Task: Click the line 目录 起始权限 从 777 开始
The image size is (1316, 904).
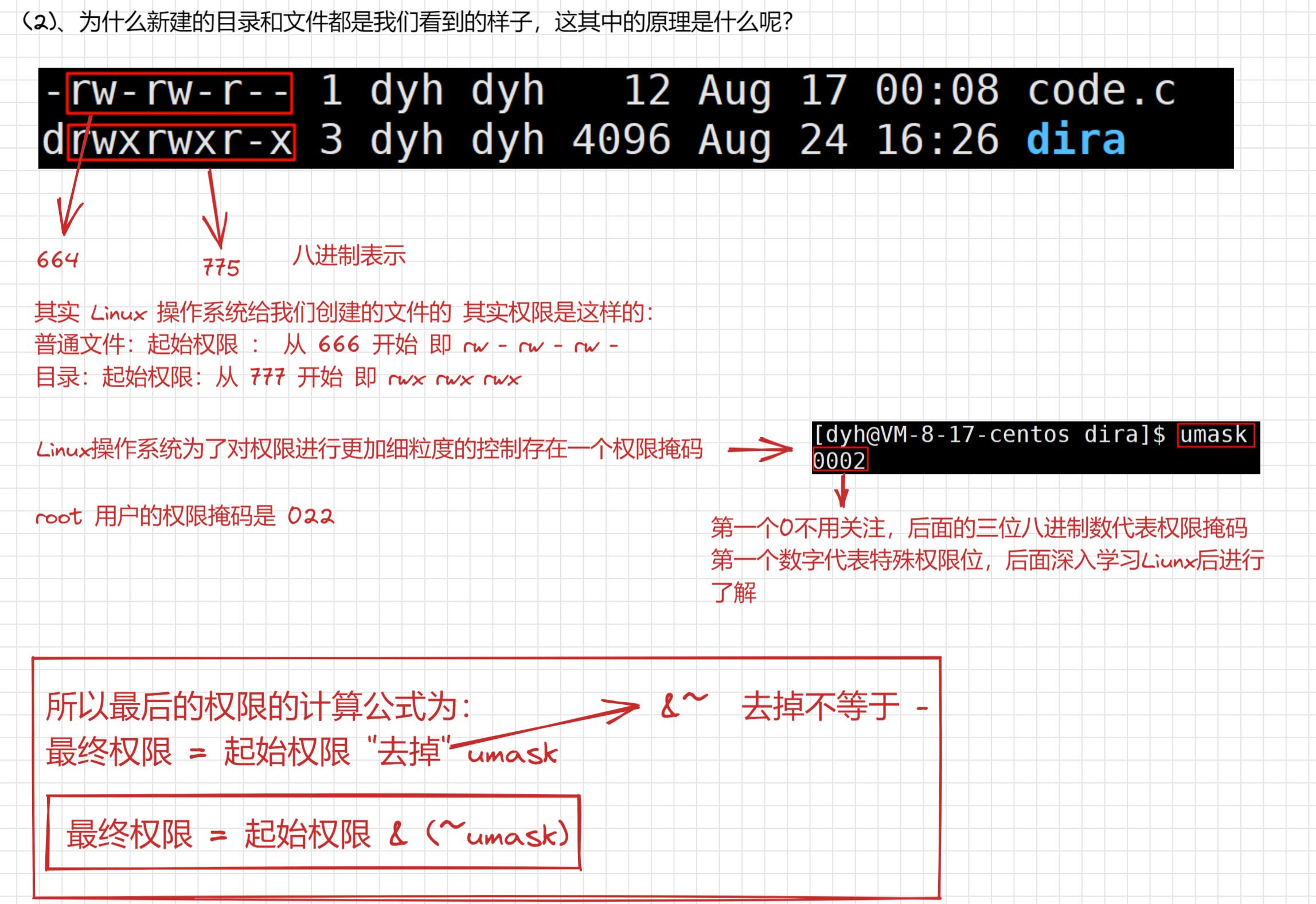Action: point(278,377)
